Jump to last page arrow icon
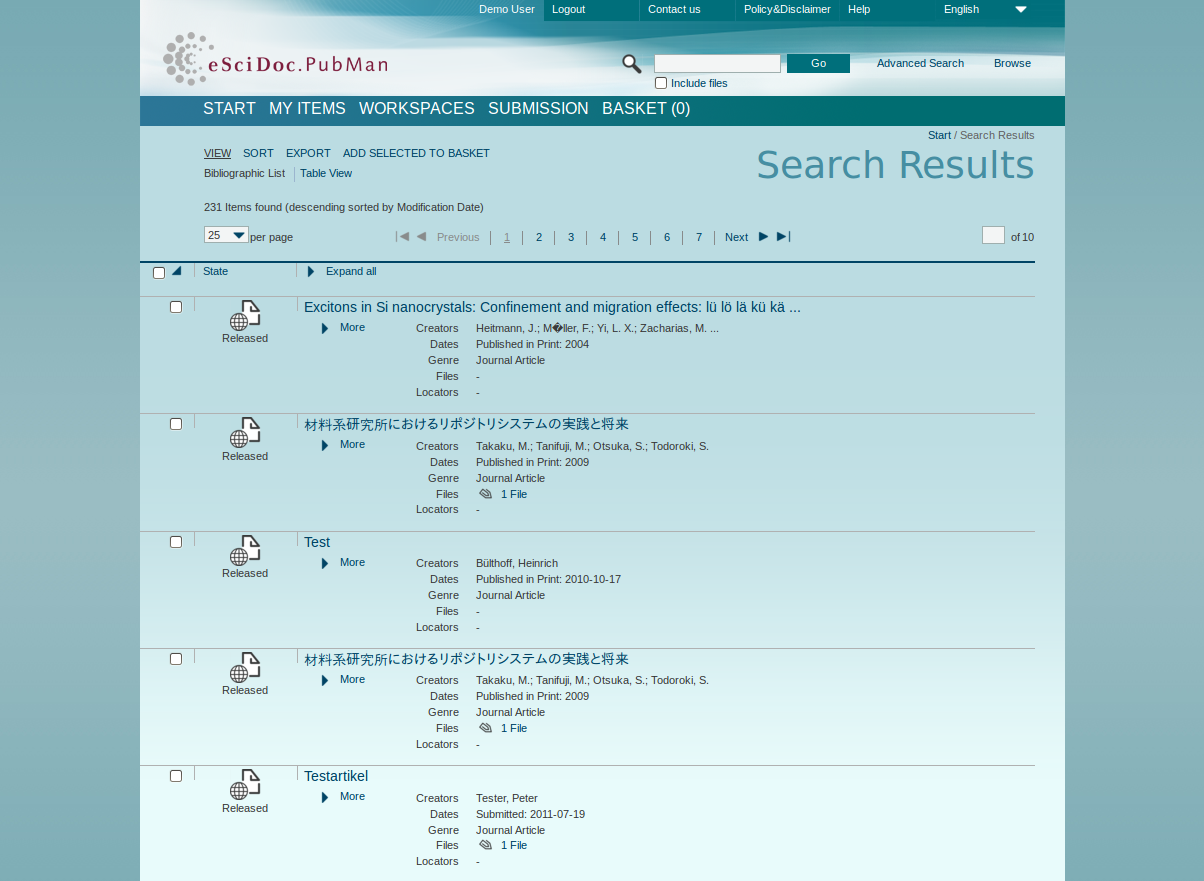Viewport: 1204px width, 881px height. click(x=784, y=237)
